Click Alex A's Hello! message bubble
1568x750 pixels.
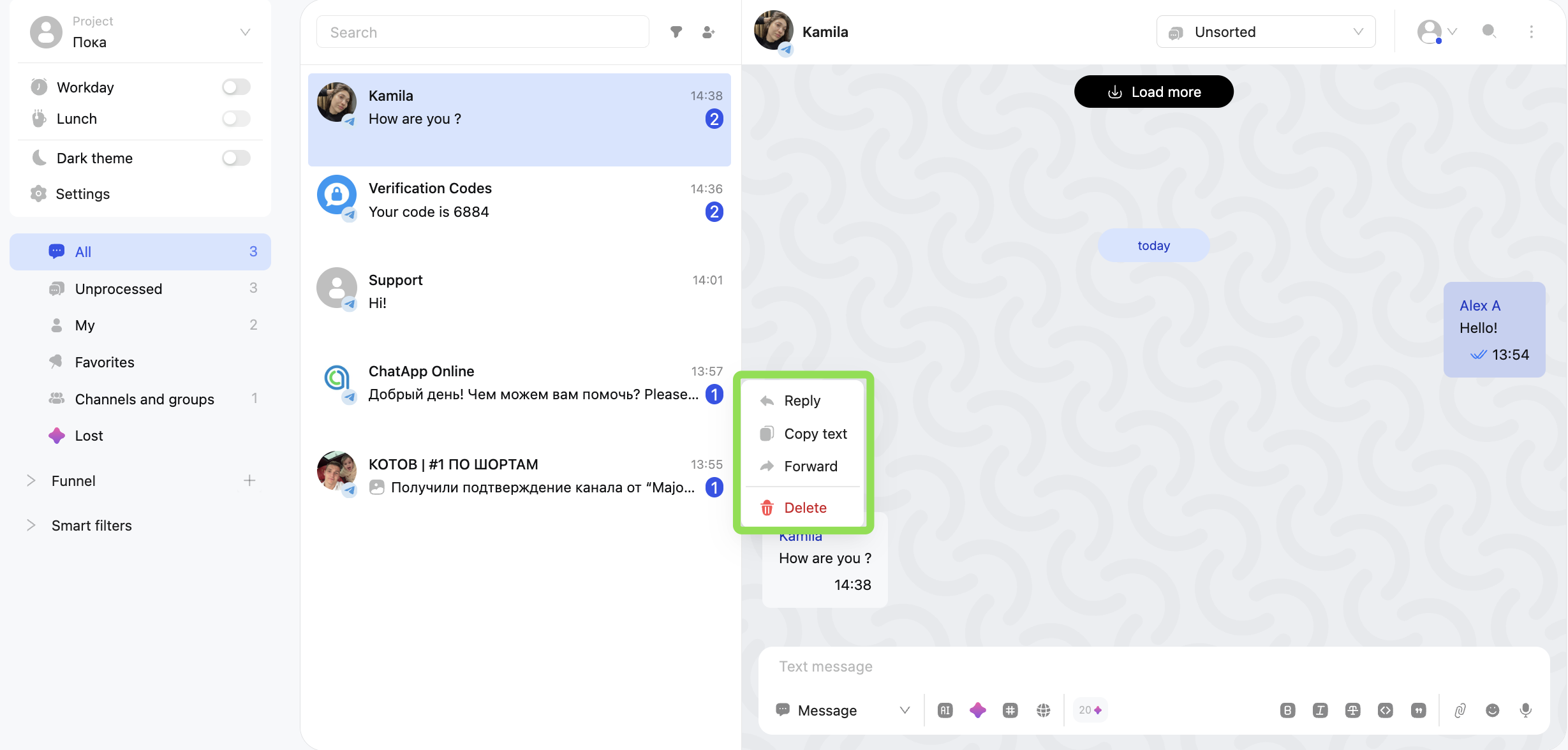[1494, 330]
